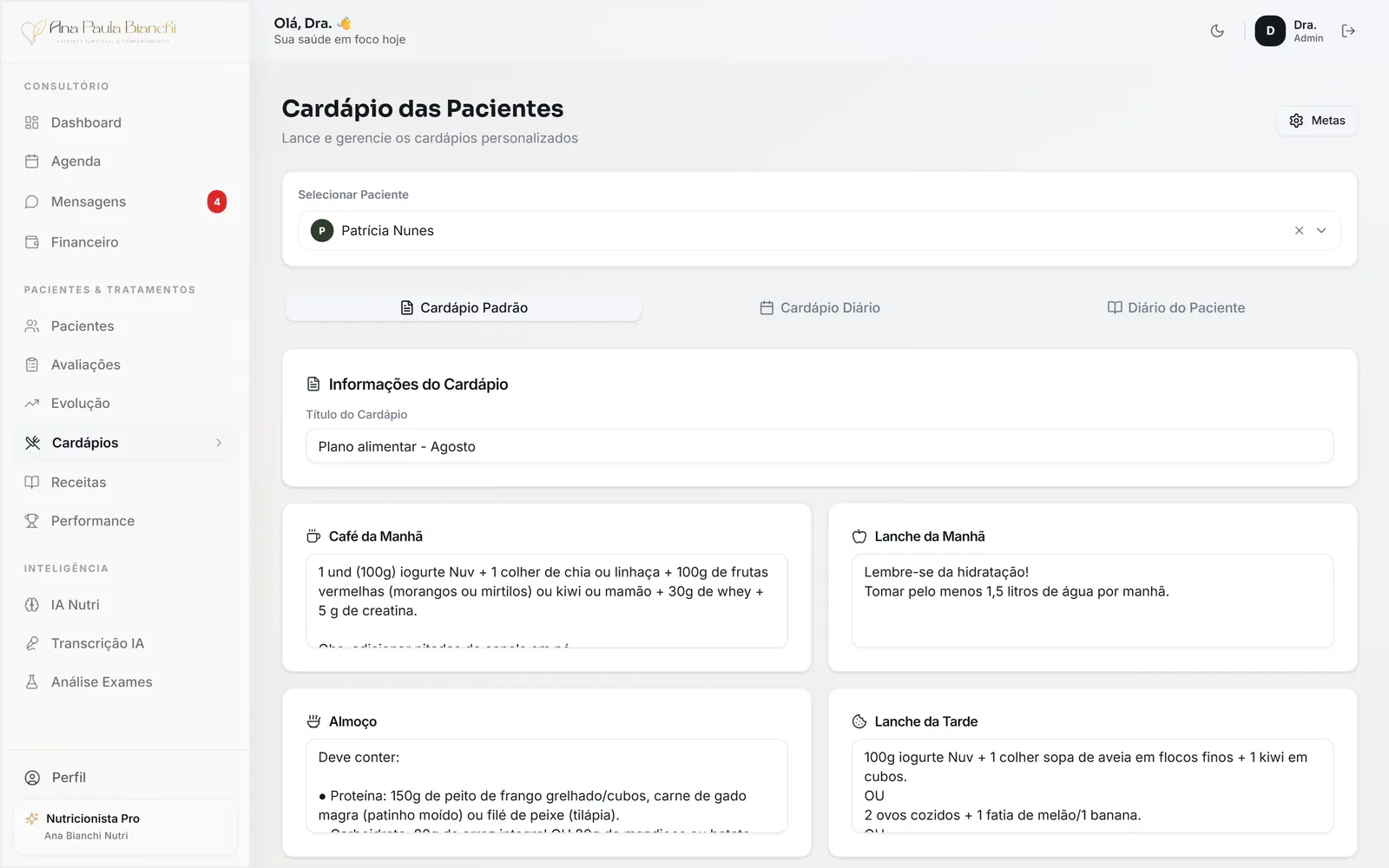Viewport: 1389px width, 868px height.
Task: Click the logout arrow icon
Action: click(x=1348, y=31)
